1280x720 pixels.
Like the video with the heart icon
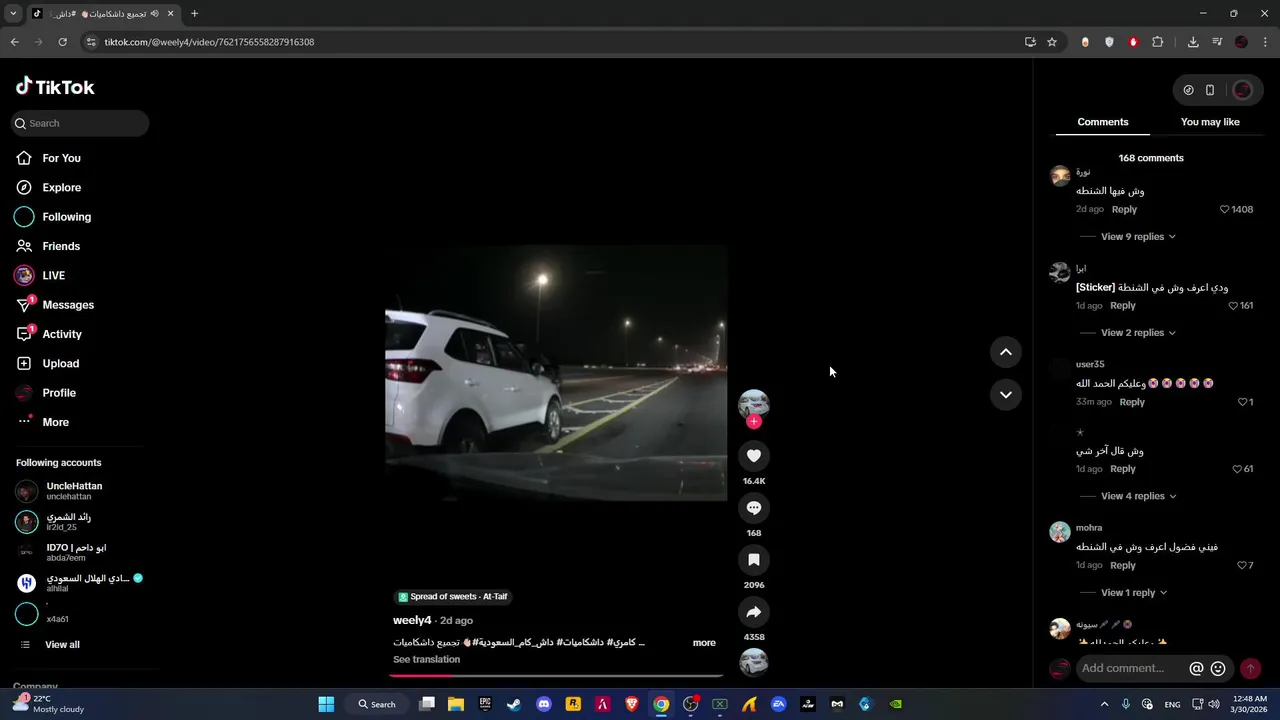pyautogui.click(x=754, y=456)
